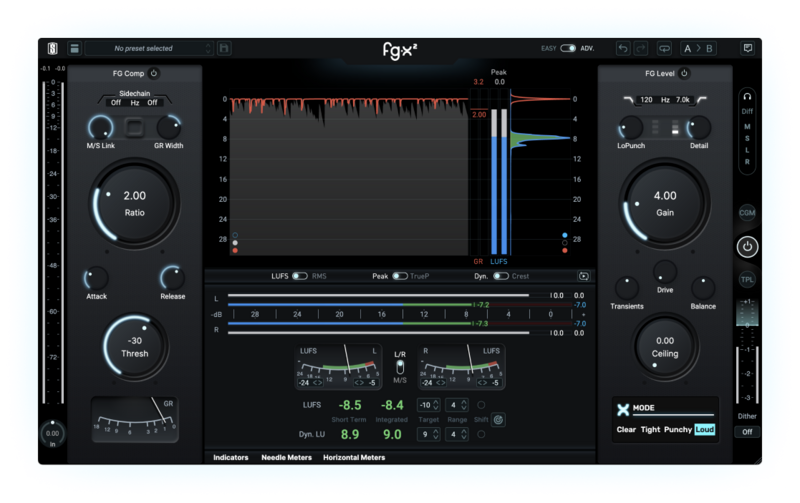Toggle the L/R to M/S switch
The image size is (800, 503).
click(x=400, y=368)
